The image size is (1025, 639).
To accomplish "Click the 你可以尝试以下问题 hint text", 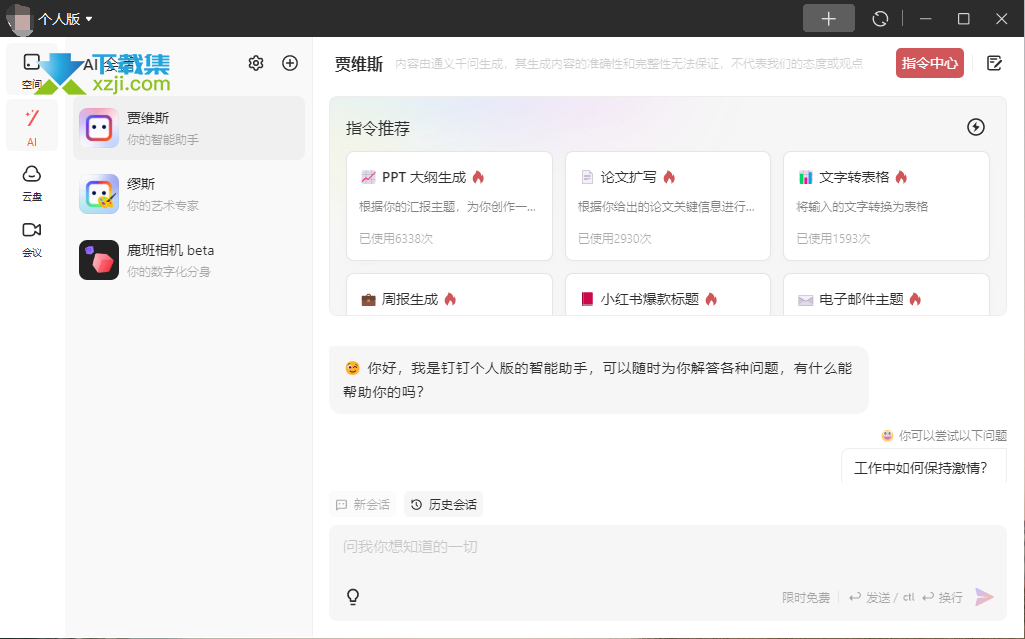I will pyautogui.click(x=953, y=435).
